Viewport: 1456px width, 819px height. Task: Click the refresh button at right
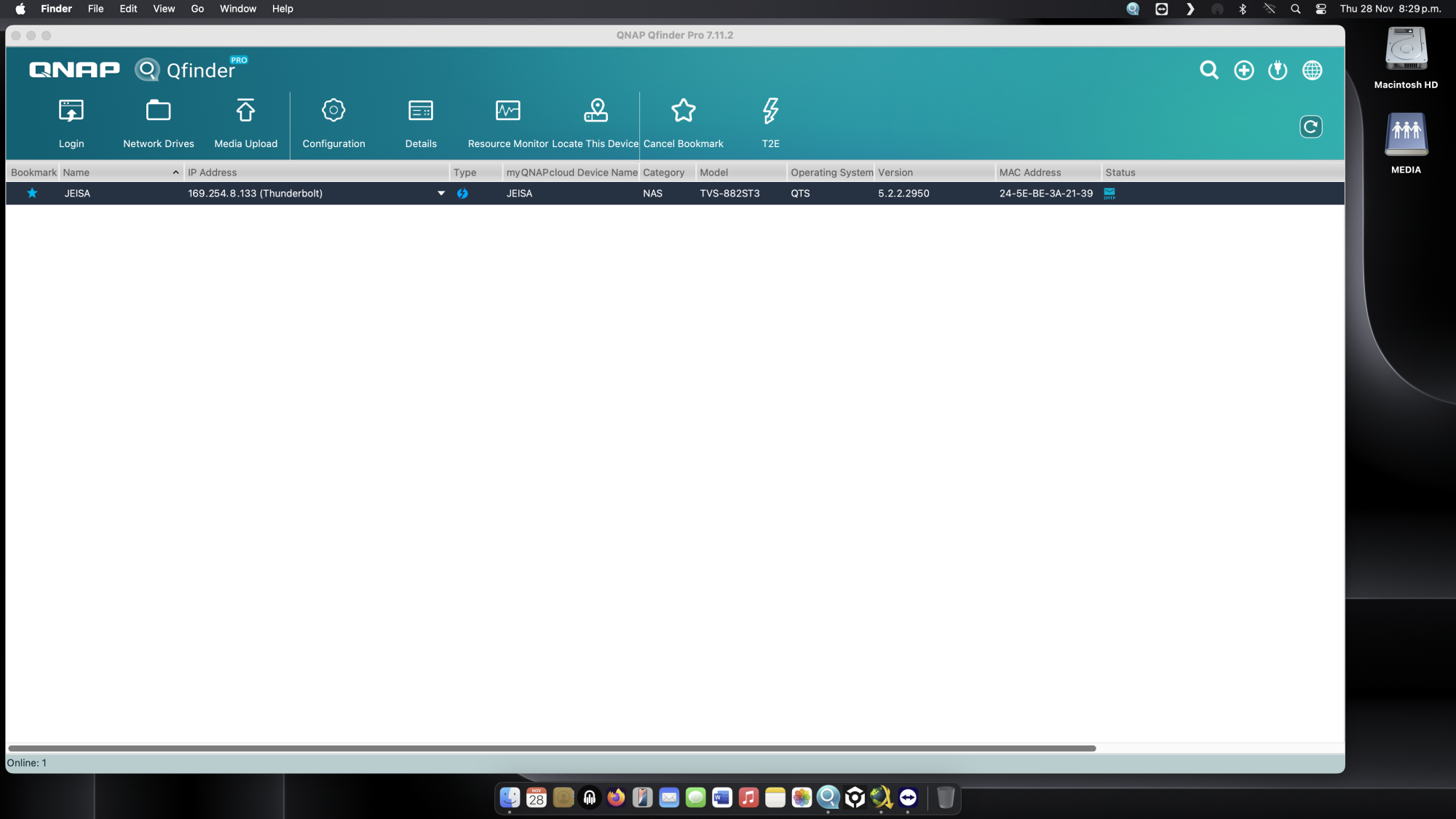(1310, 127)
